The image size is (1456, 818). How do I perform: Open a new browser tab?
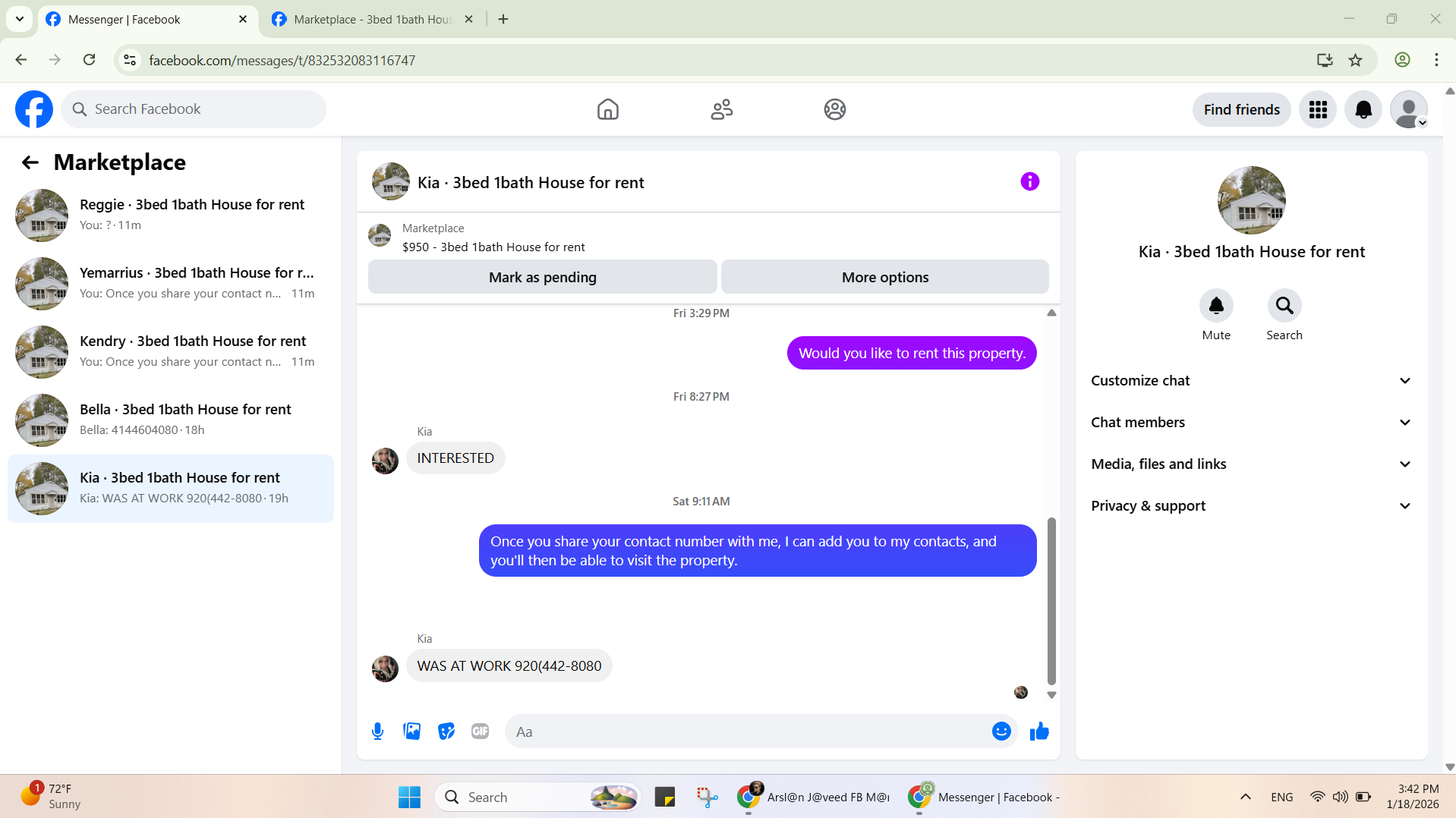click(503, 19)
